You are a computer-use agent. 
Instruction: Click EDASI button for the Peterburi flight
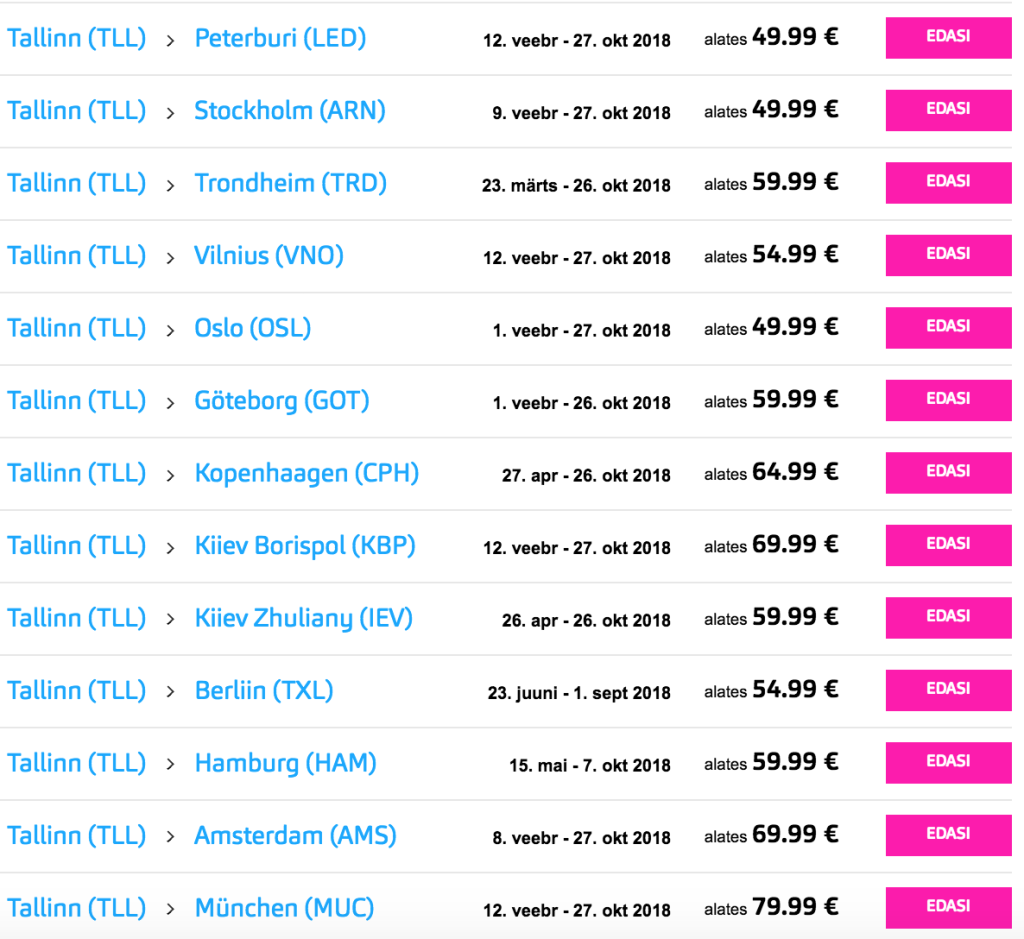click(x=948, y=38)
